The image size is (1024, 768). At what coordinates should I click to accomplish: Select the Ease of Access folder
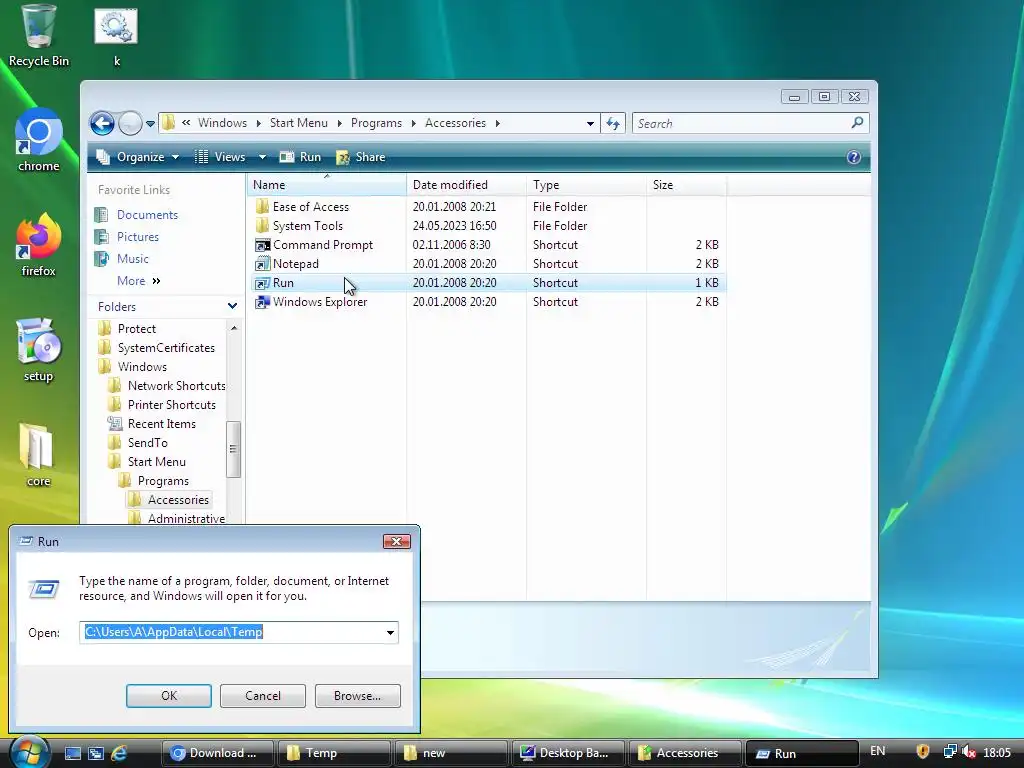pos(311,207)
